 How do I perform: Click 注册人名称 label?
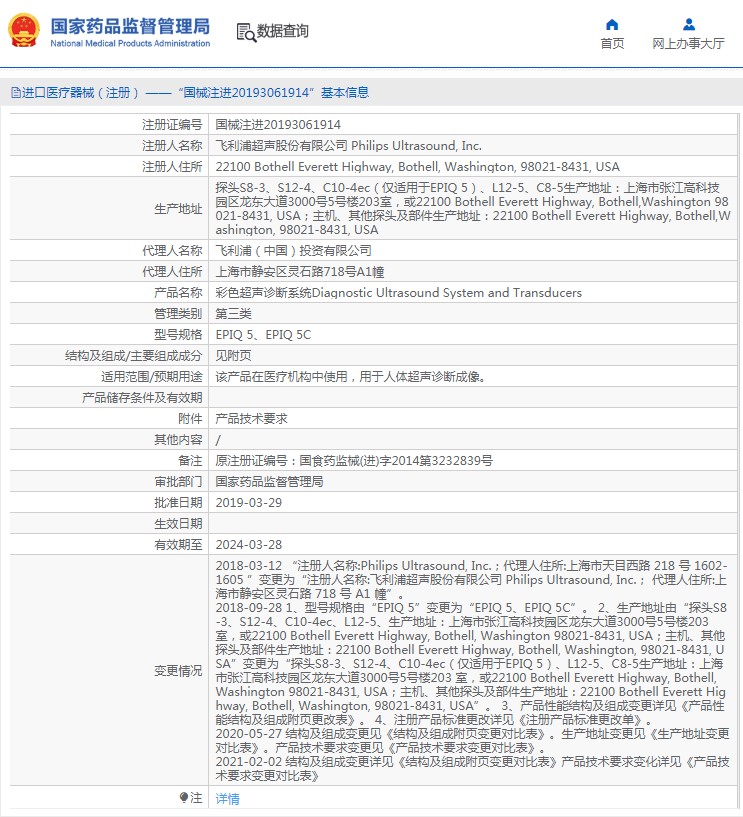172,146
